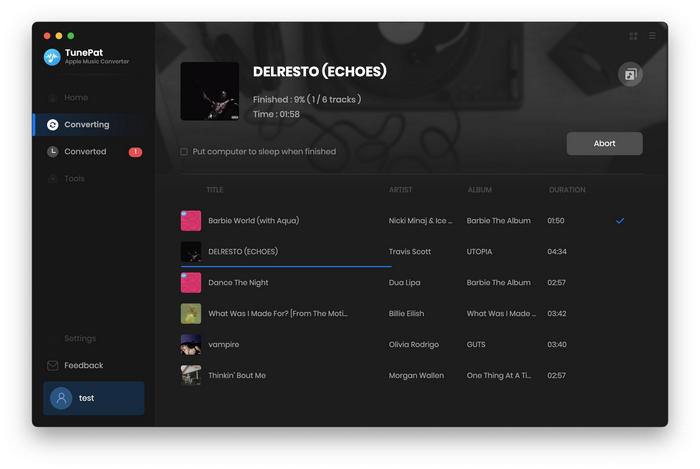The width and height of the screenshot is (700, 469).
Task: Click artist Nicki Minaj & Ice
Action: [421, 221]
